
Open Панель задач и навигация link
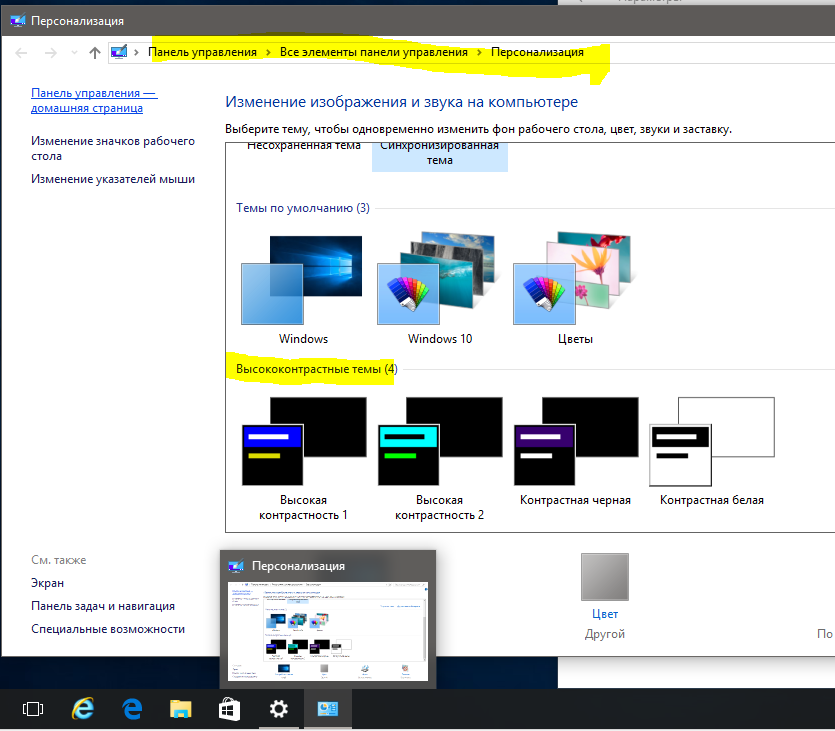(x=103, y=606)
